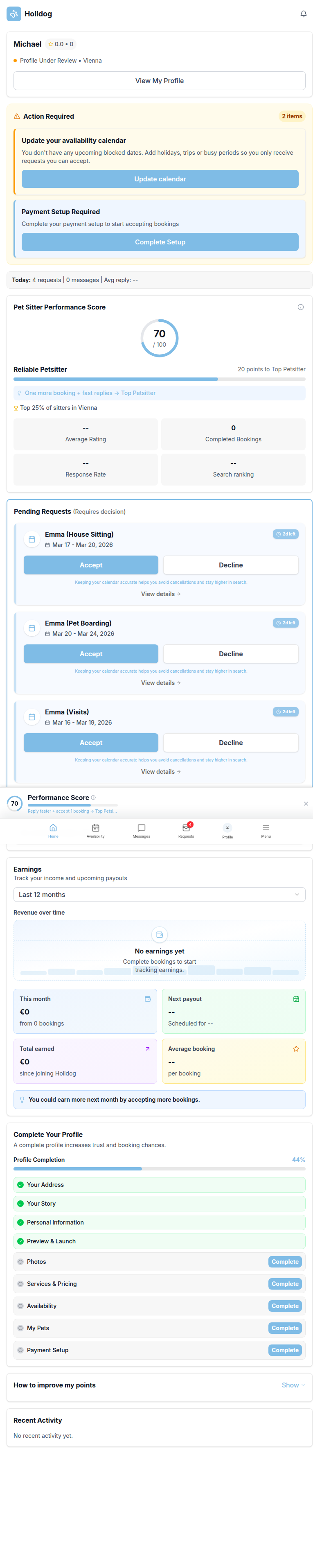
Task: Complete the Photos profile step
Action: click(285, 1262)
